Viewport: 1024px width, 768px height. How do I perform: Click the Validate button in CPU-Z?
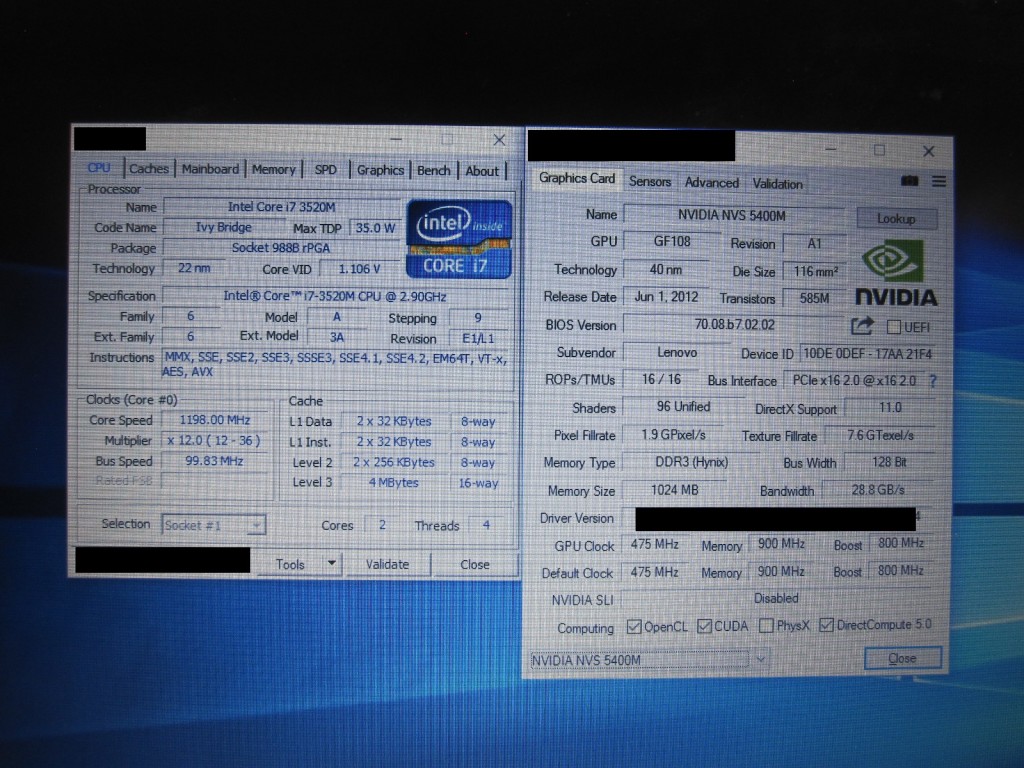pos(387,564)
